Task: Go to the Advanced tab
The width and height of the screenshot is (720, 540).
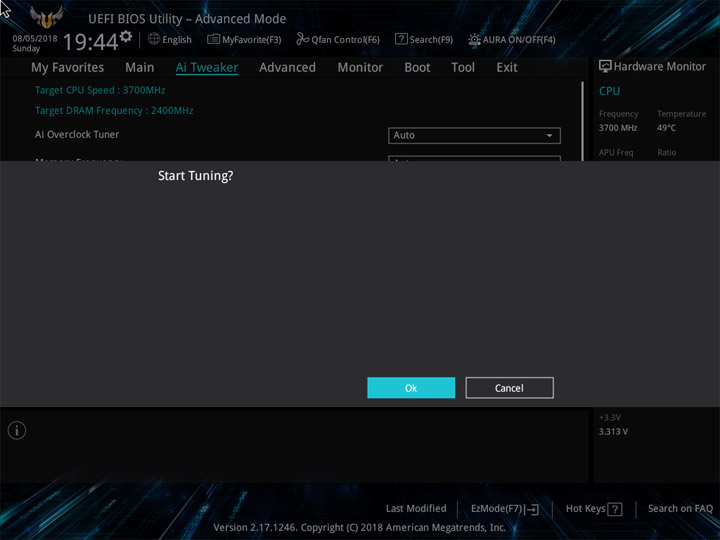Action: pyautogui.click(x=287, y=68)
